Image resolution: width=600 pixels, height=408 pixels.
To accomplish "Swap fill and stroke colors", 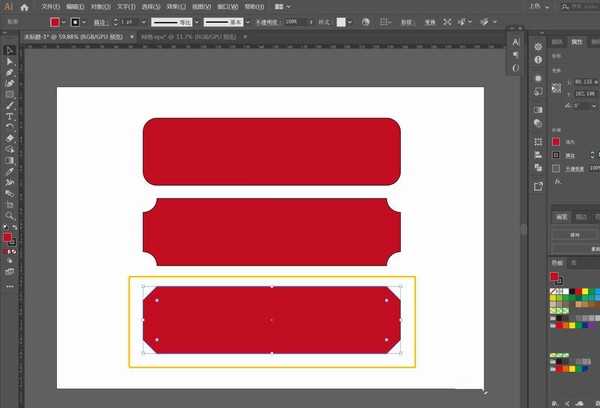I will point(15,227).
